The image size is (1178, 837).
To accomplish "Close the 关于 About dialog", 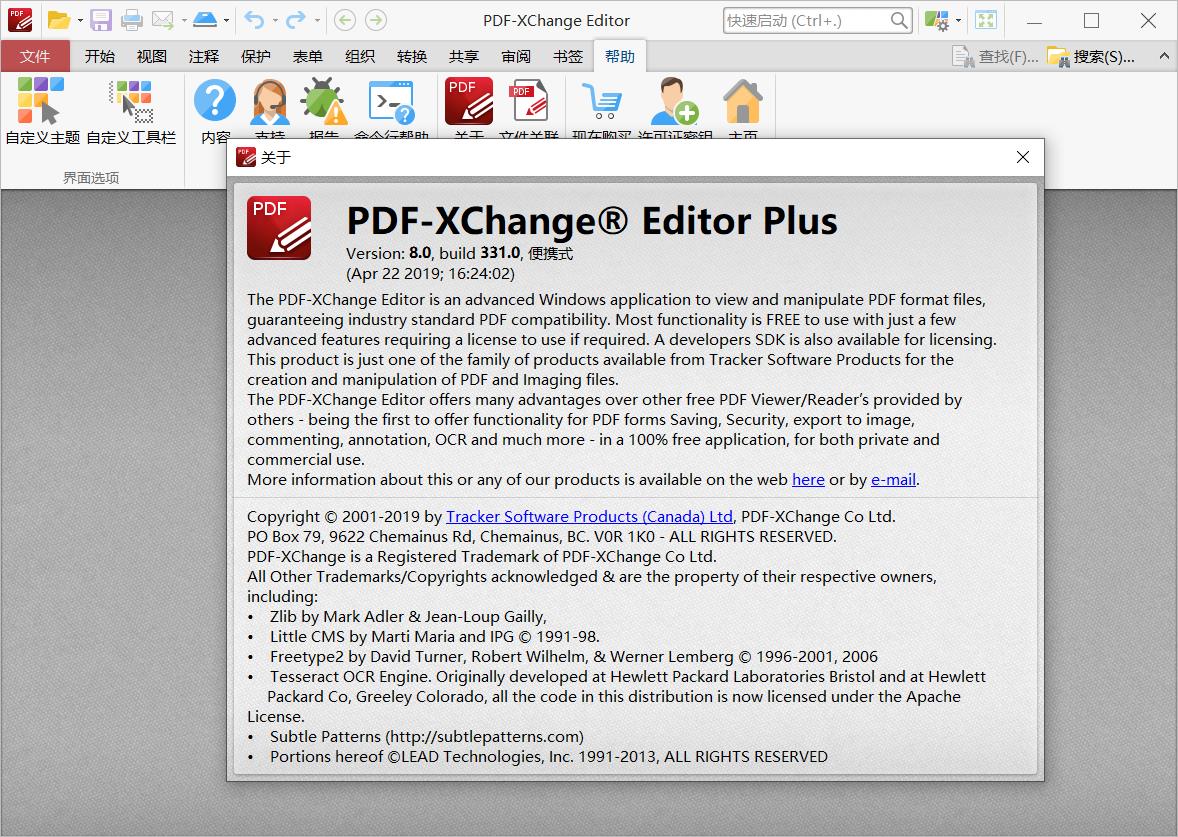I will click(1022, 157).
